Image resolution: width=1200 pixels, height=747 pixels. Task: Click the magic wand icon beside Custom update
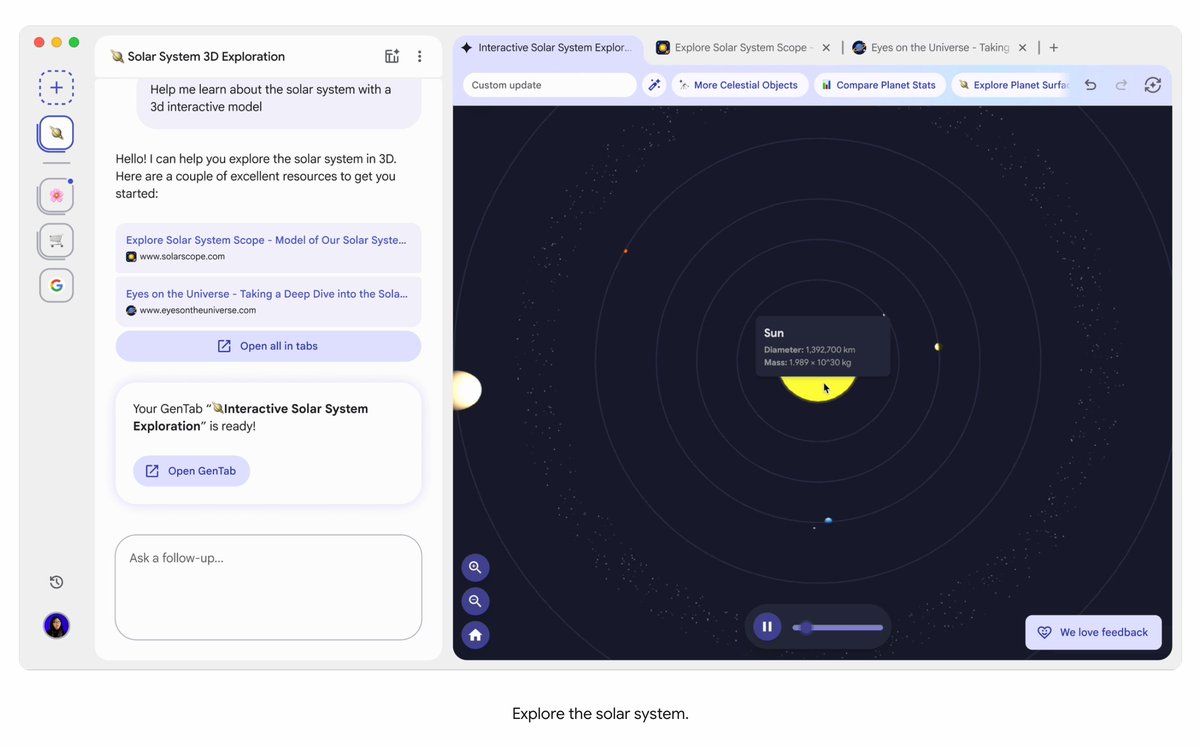(655, 85)
